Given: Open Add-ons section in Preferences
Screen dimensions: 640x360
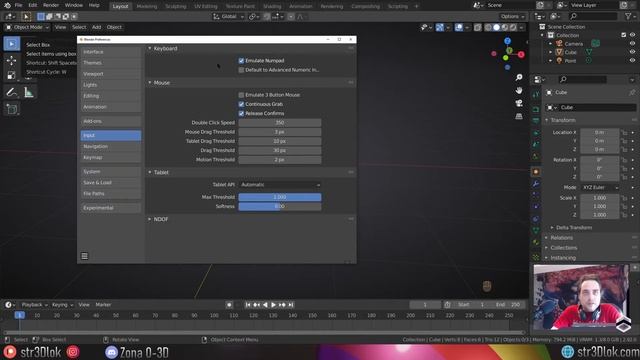Looking at the screenshot, I should tap(111, 121).
